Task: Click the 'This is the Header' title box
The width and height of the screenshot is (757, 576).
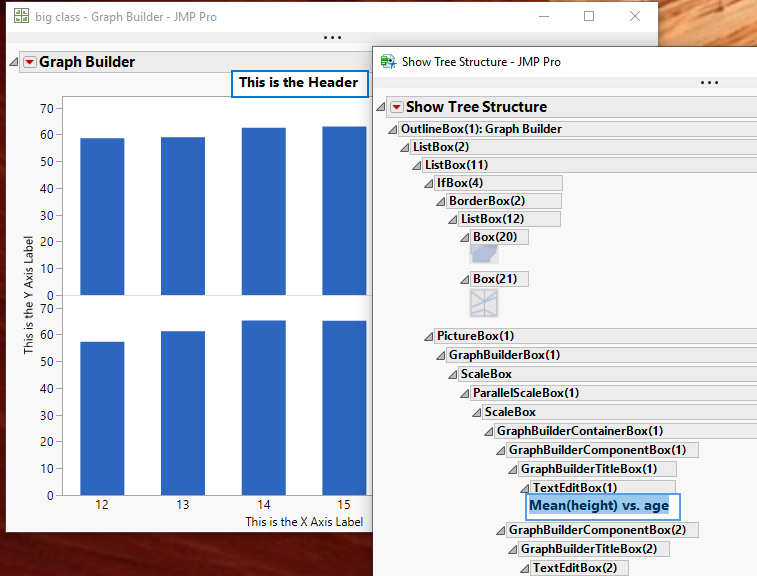Action: click(x=299, y=84)
